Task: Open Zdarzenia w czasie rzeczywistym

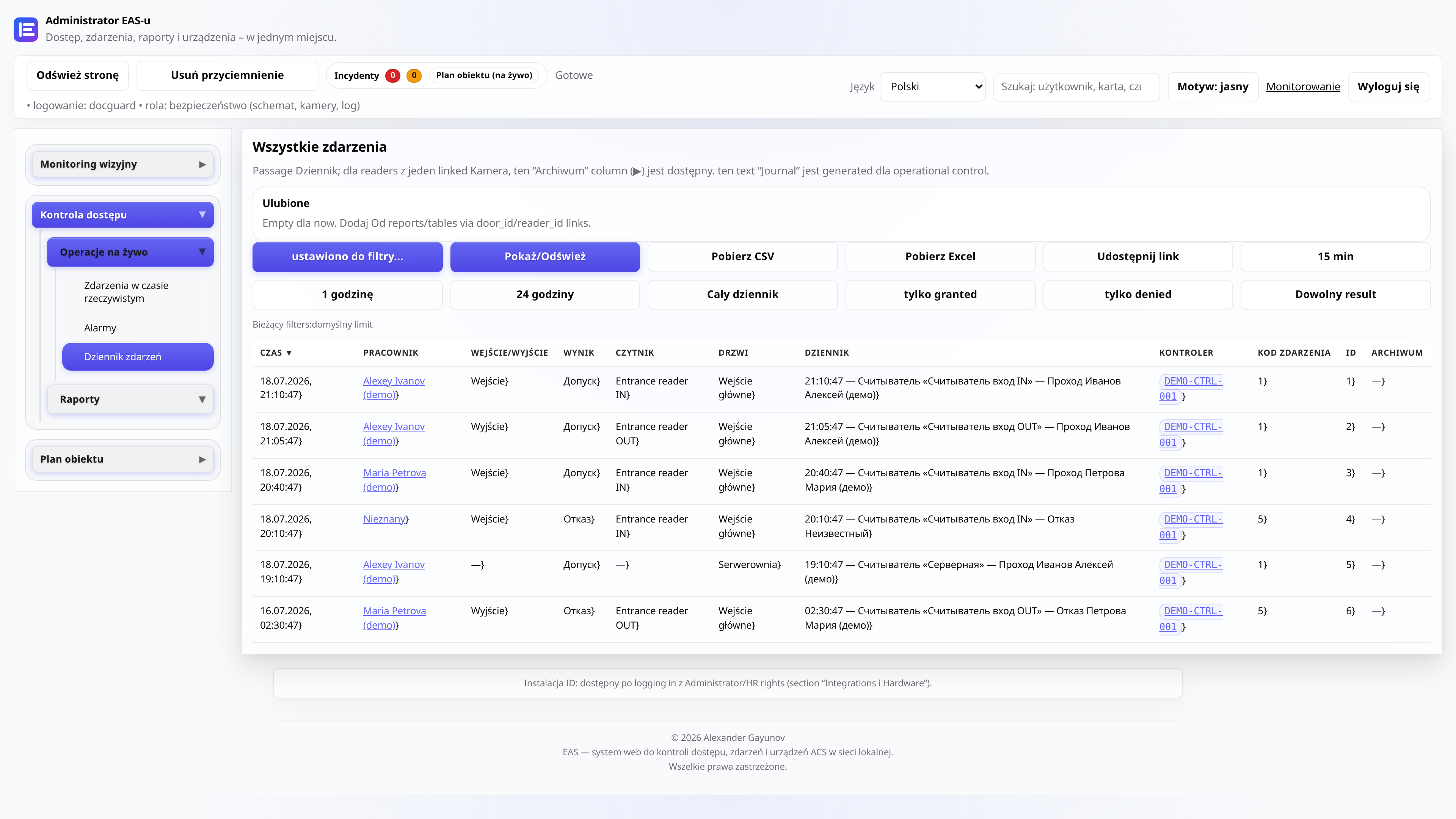Action: point(126,292)
